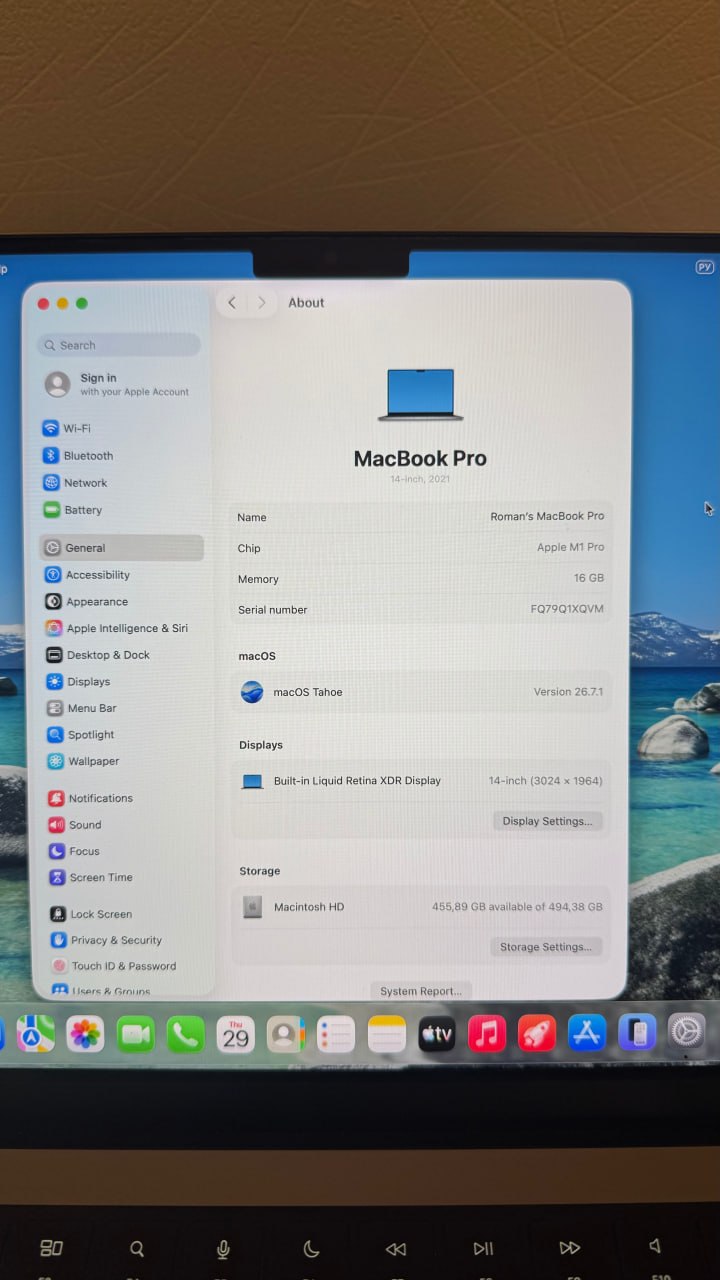Click Built-in Liquid Retina XDR Display row
The image size is (720, 1280).
click(421, 781)
